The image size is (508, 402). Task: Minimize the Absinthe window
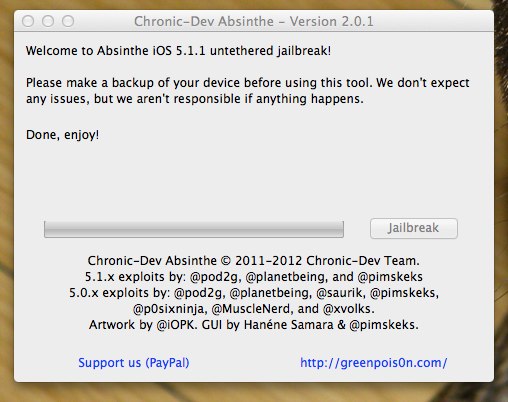48,21
